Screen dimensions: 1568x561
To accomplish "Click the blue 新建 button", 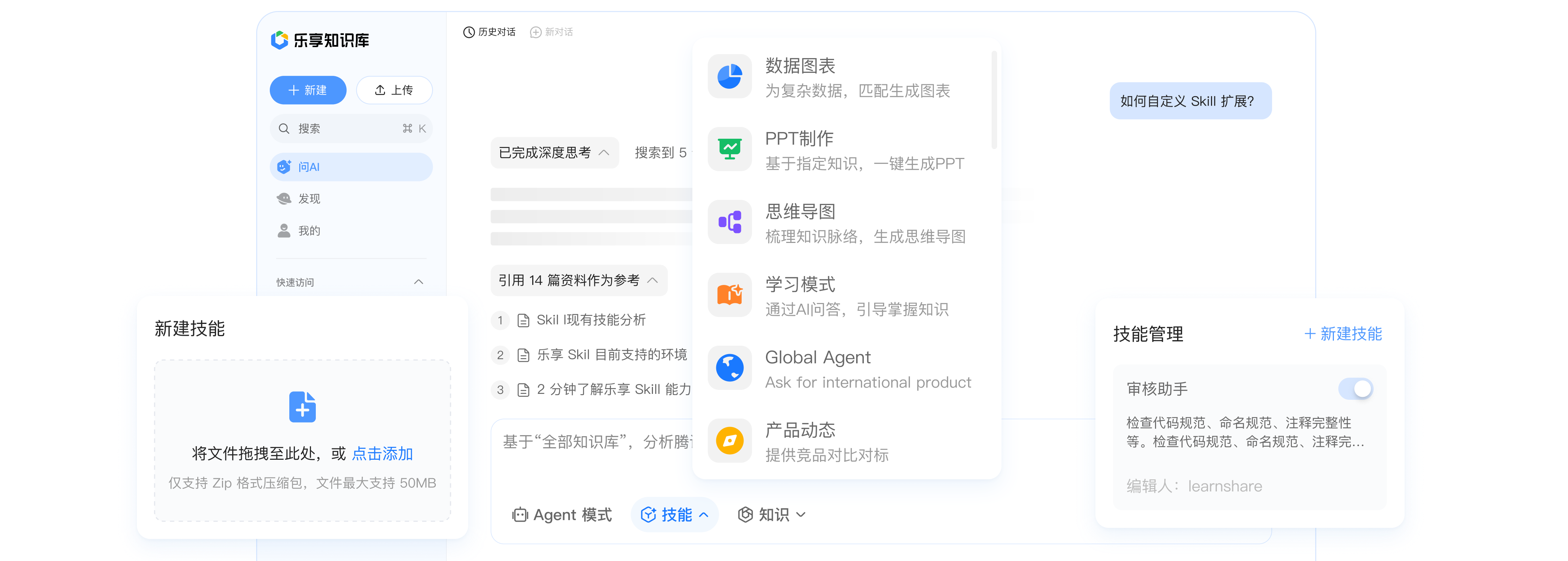I will (x=308, y=90).
